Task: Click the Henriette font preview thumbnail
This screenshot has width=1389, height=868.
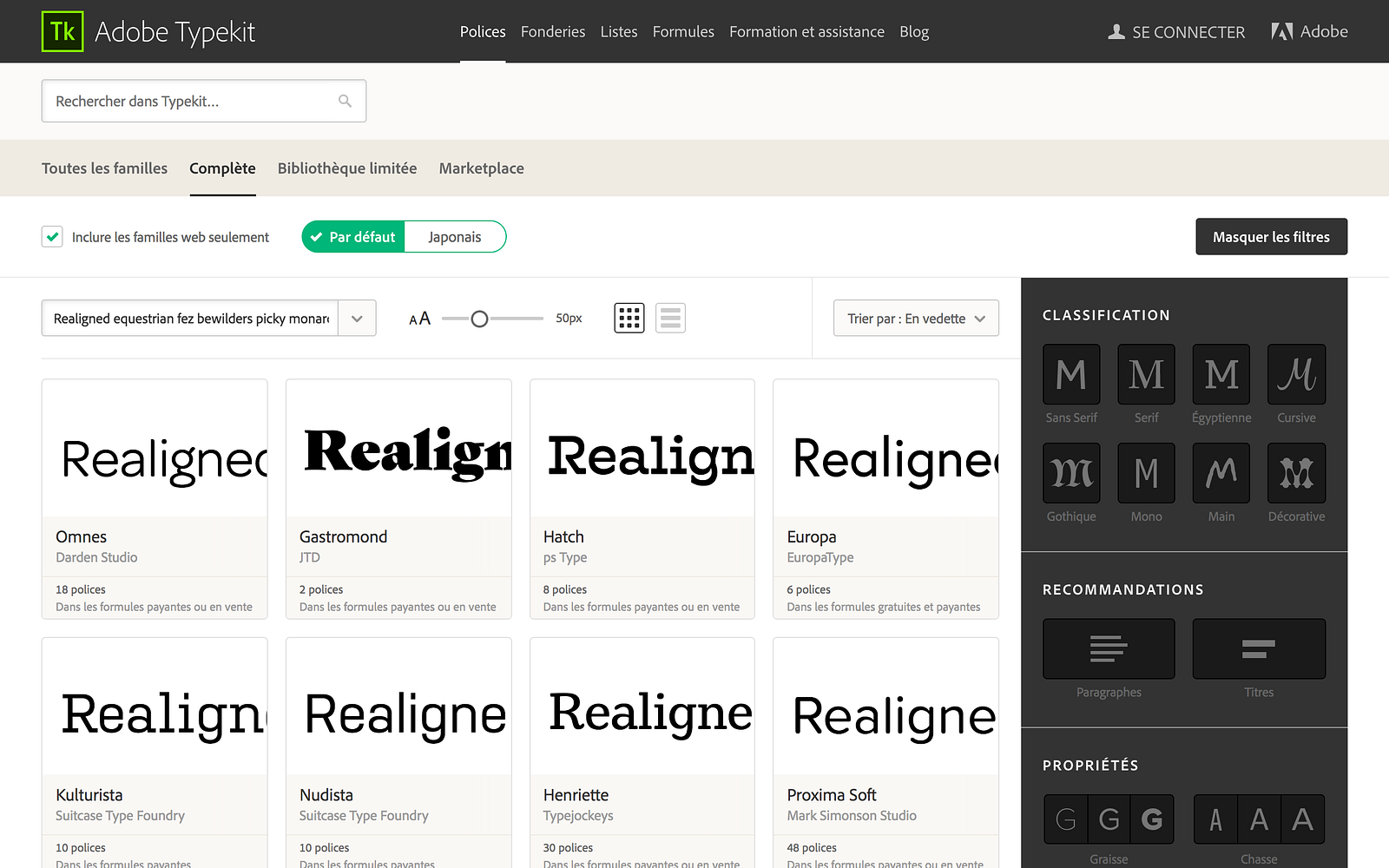Action: coord(642,707)
